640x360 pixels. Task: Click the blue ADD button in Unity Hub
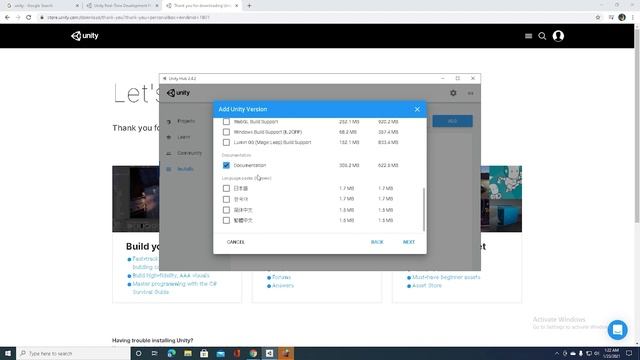tap(452, 121)
